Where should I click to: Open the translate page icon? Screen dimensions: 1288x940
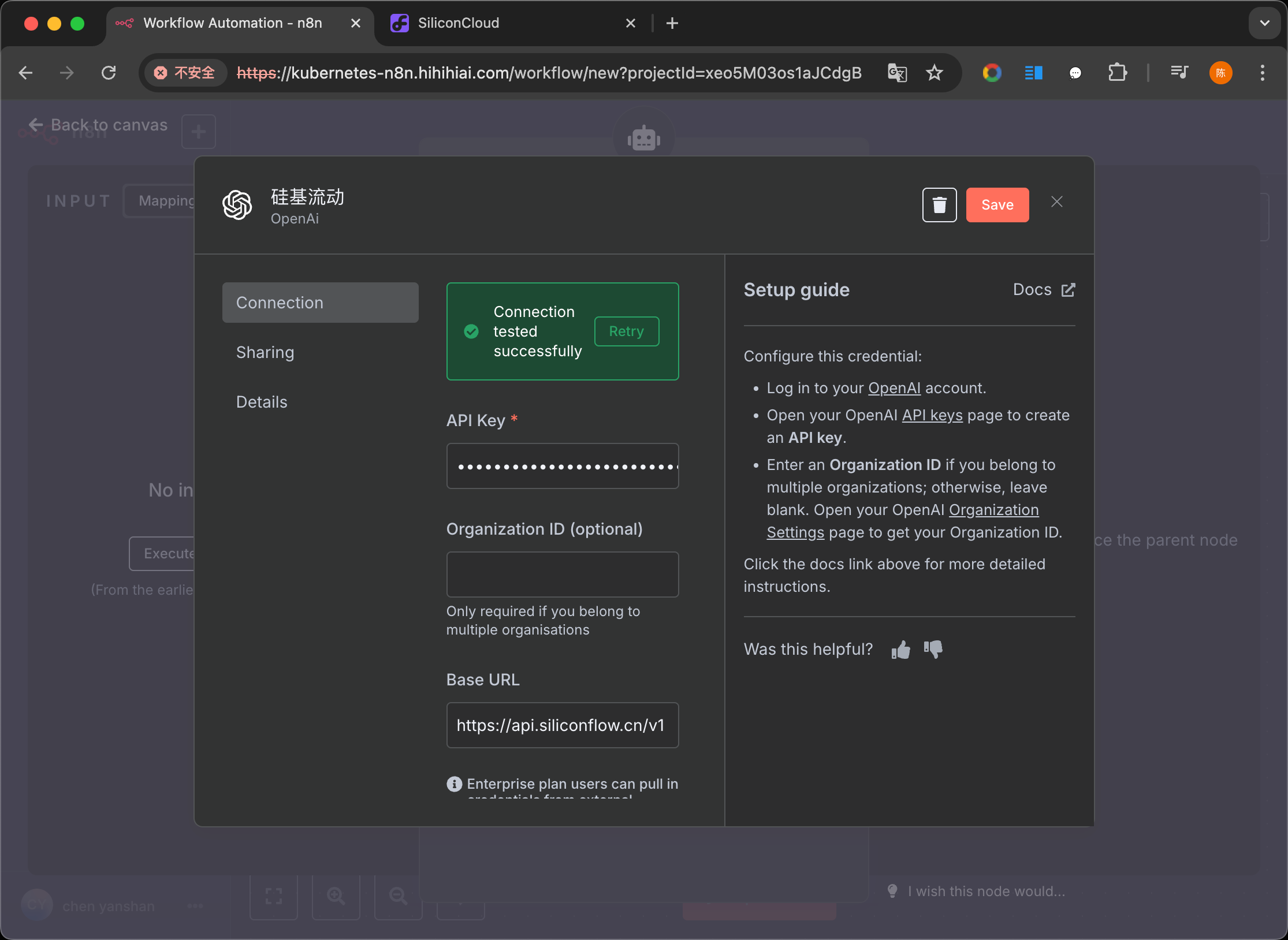click(897, 73)
